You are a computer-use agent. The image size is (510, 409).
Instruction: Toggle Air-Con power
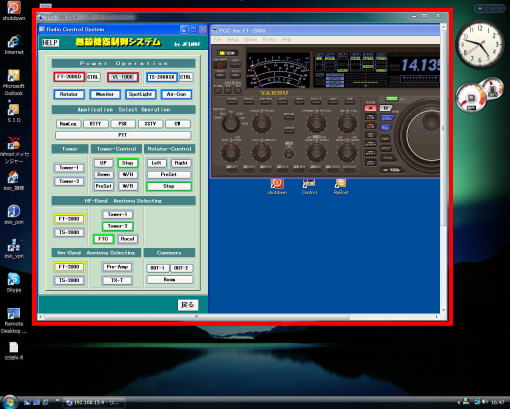[176, 94]
